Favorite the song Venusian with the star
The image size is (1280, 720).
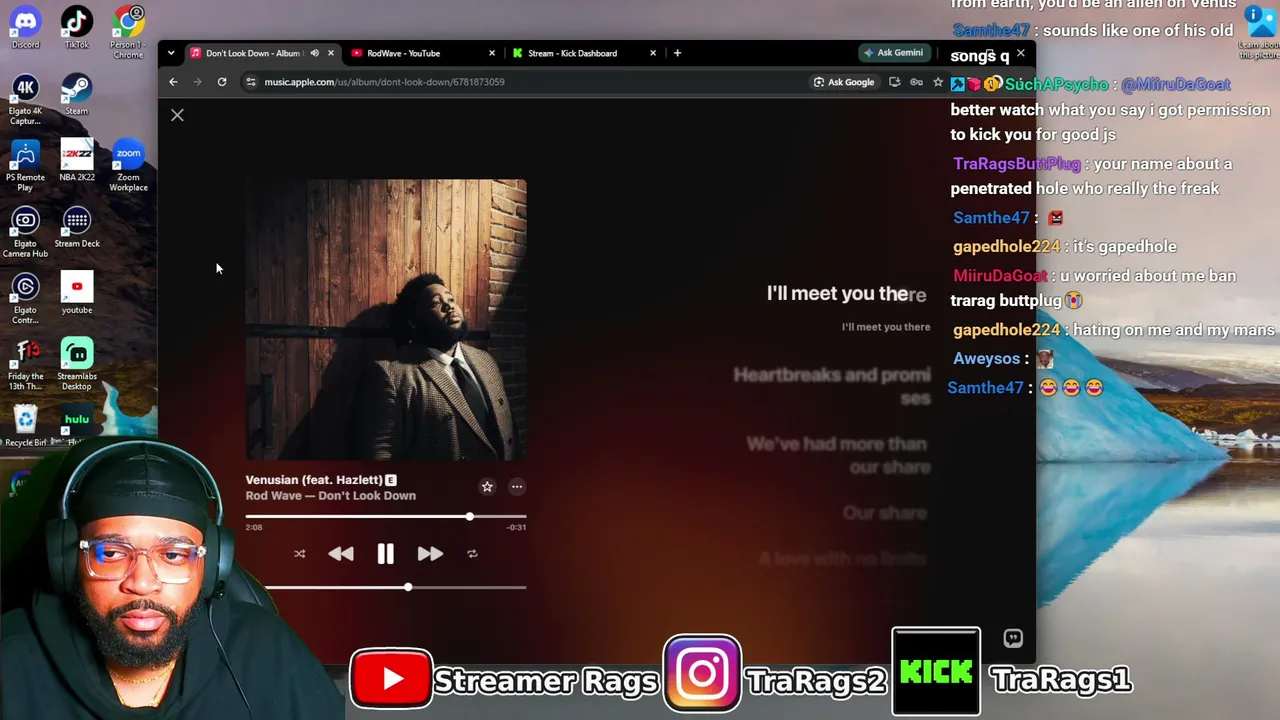[487, 487]
